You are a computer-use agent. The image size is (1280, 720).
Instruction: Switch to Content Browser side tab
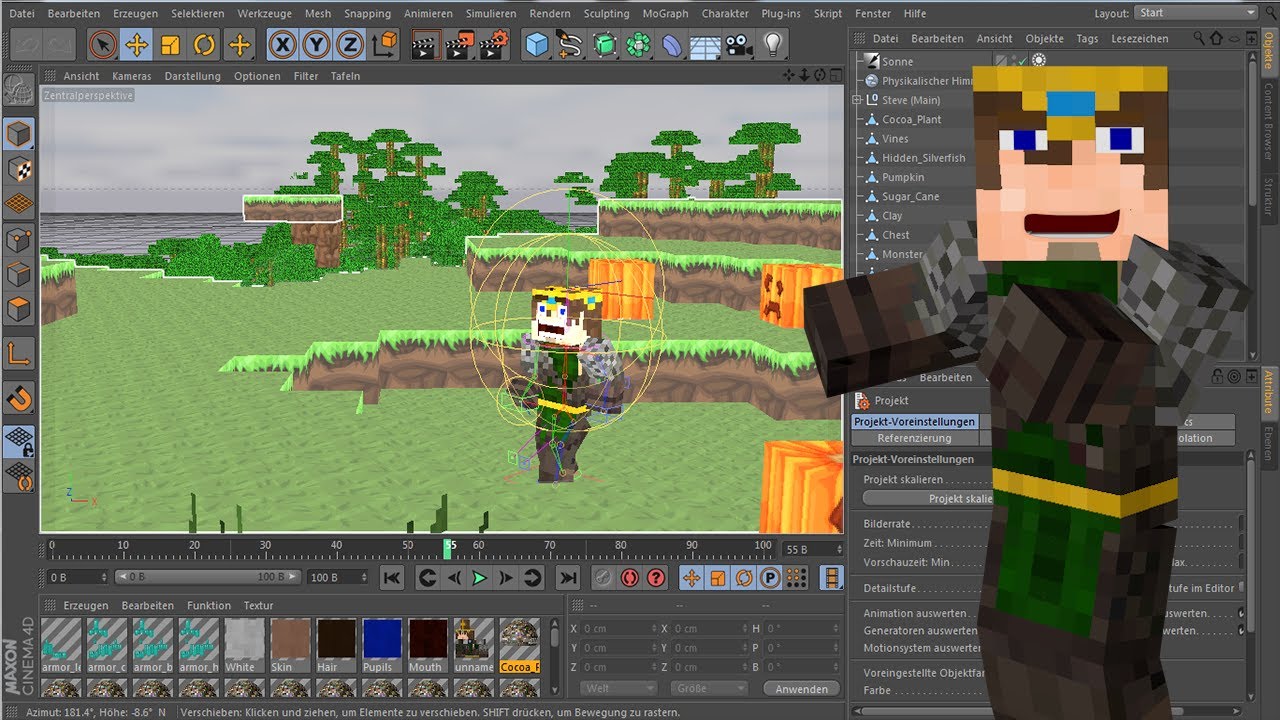click(1269, 122)
